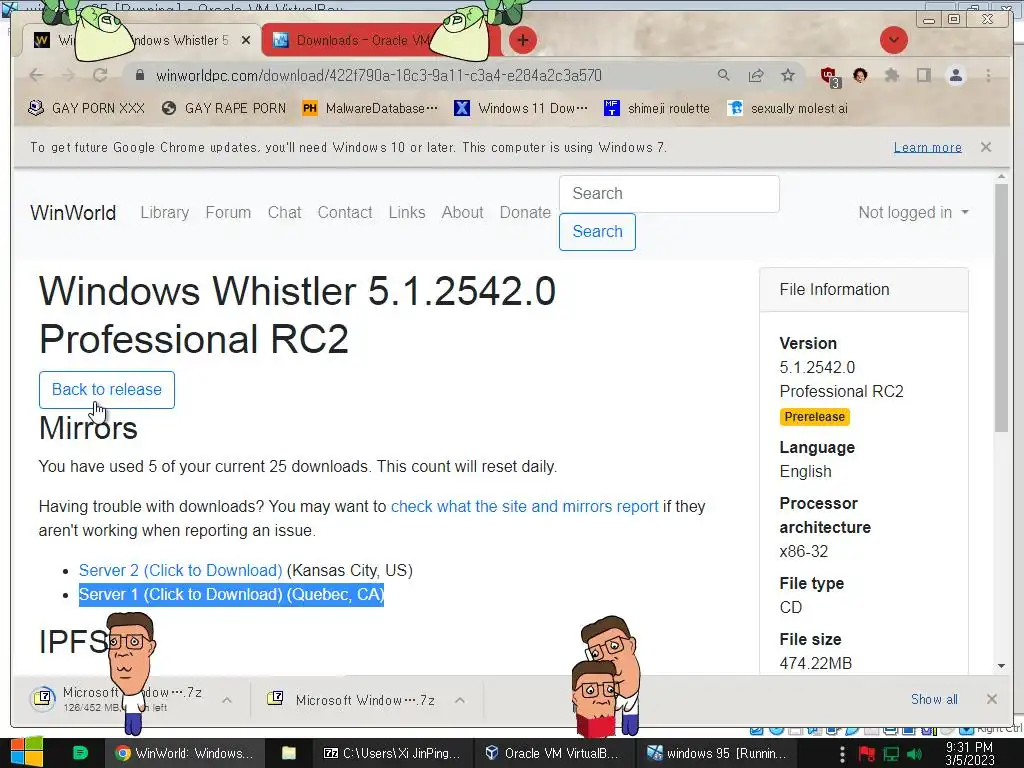Viewport: 1024px width, 768px height.
Task: View site info via the padlock icon
Action: [x=139, y=76]
